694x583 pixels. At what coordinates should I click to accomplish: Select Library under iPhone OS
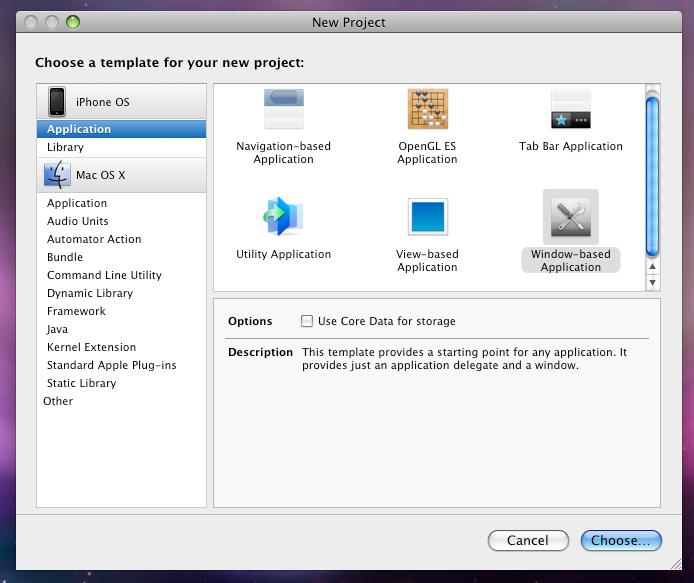(x=121, y=147)
